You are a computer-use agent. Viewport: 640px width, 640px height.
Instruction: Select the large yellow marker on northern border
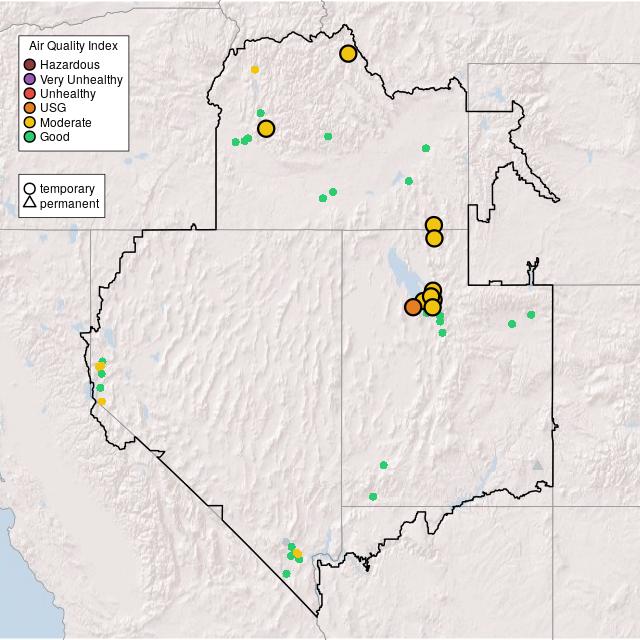coord(348,53)
